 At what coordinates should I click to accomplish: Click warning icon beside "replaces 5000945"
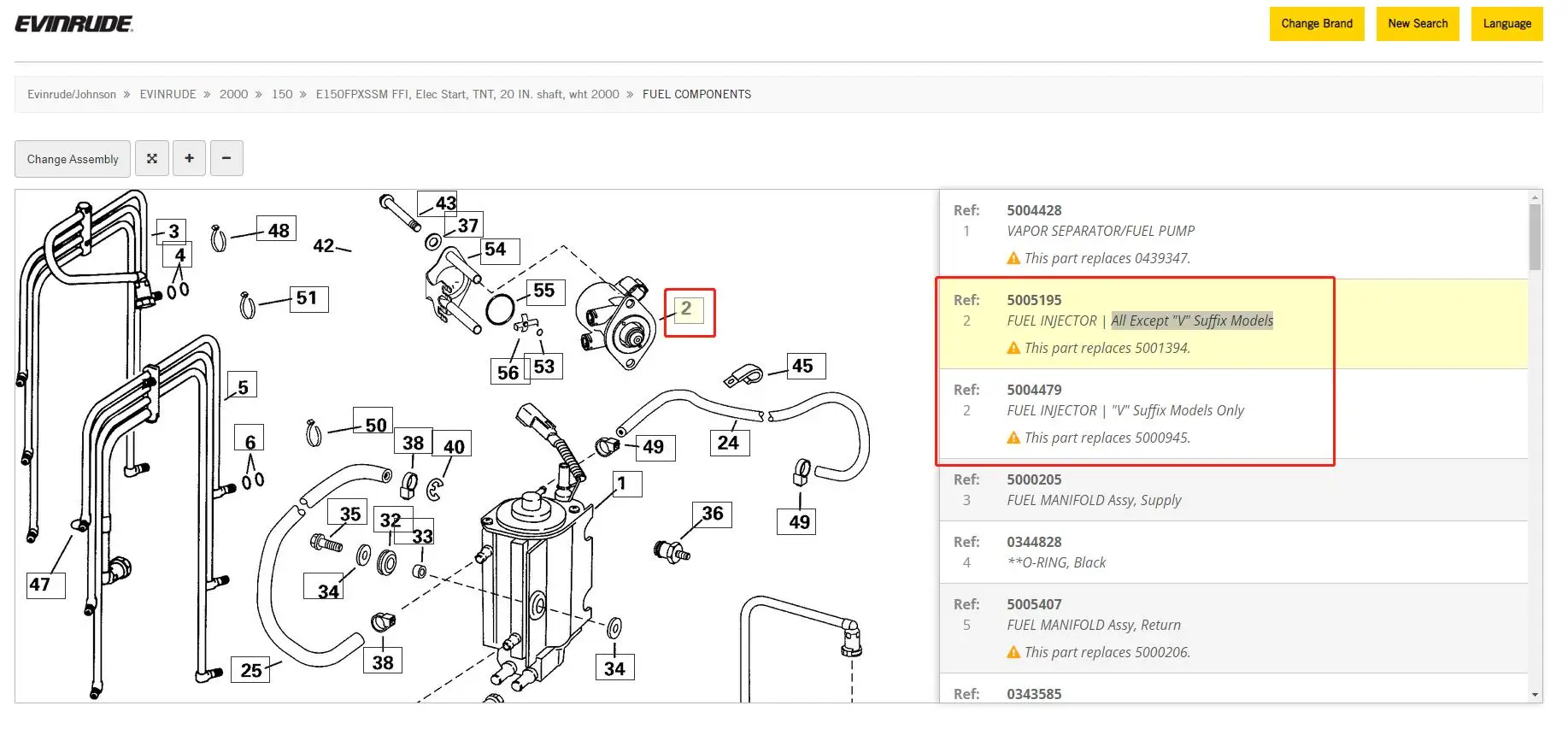(x=1013, y=438)
